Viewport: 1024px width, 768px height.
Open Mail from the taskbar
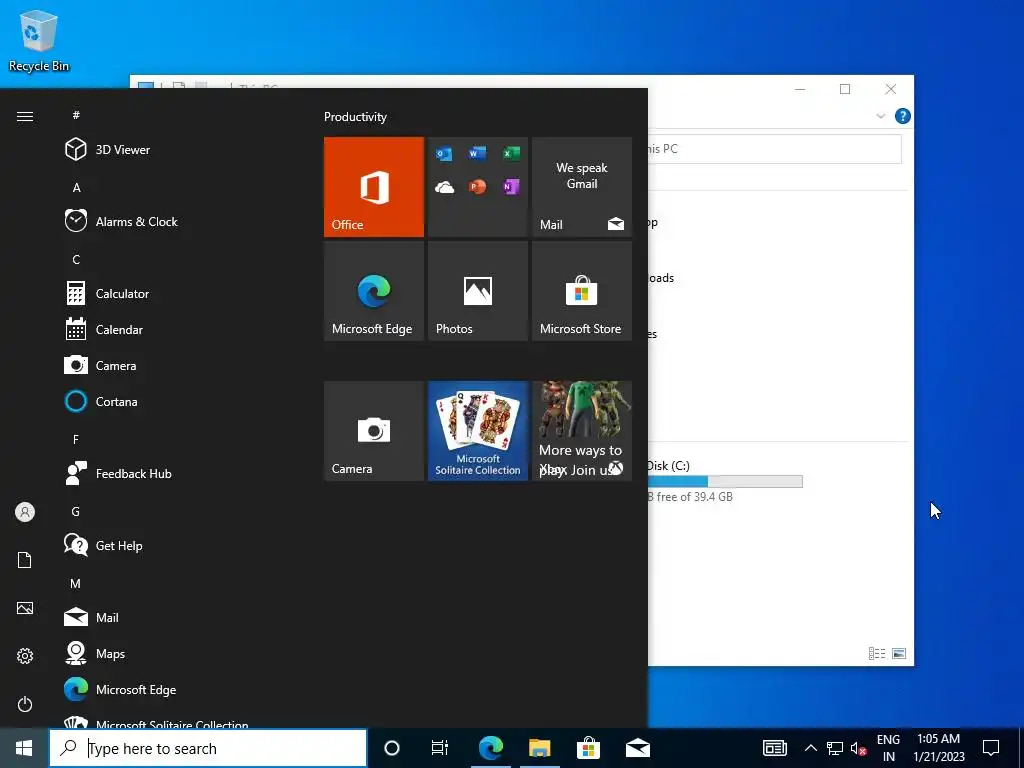637,748
